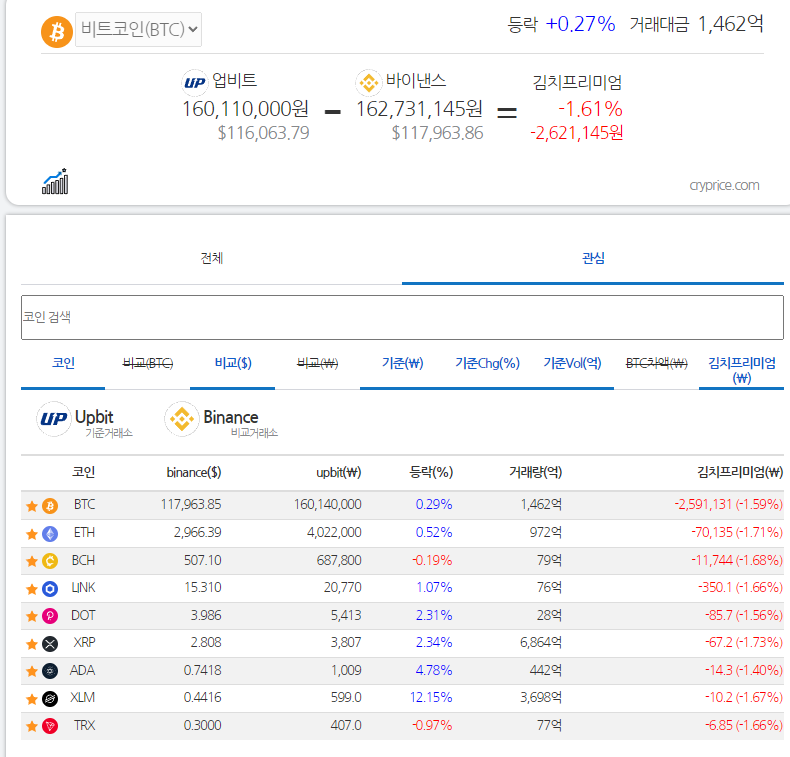Image resolution: width=790 pixels, height=757 pixels.
Task: Click the Binance price 162,731,145원
Action: click(419, 109)
